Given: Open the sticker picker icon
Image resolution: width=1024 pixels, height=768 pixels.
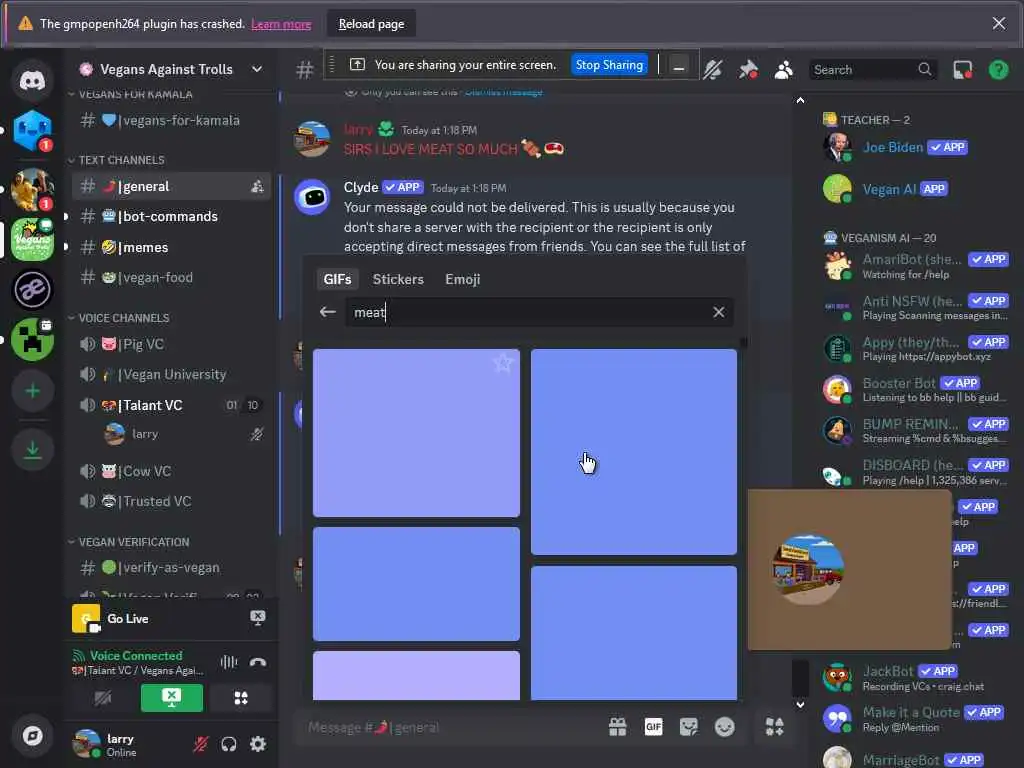Looking at the screenshot, I should pos(688,727).
